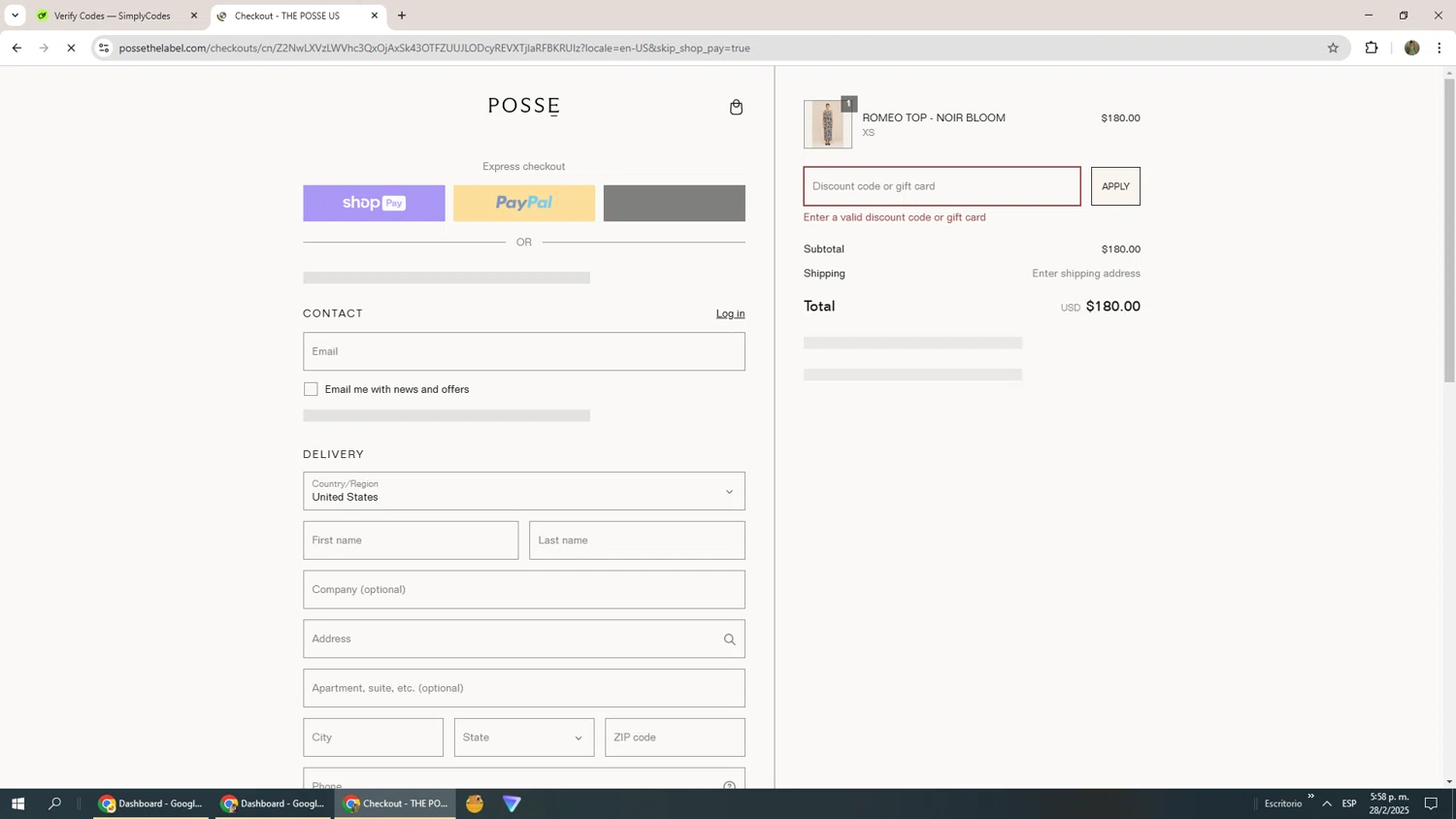This screenshot has height=819, width=1456.
Task: Go back to the previous page
Action: 17,48
